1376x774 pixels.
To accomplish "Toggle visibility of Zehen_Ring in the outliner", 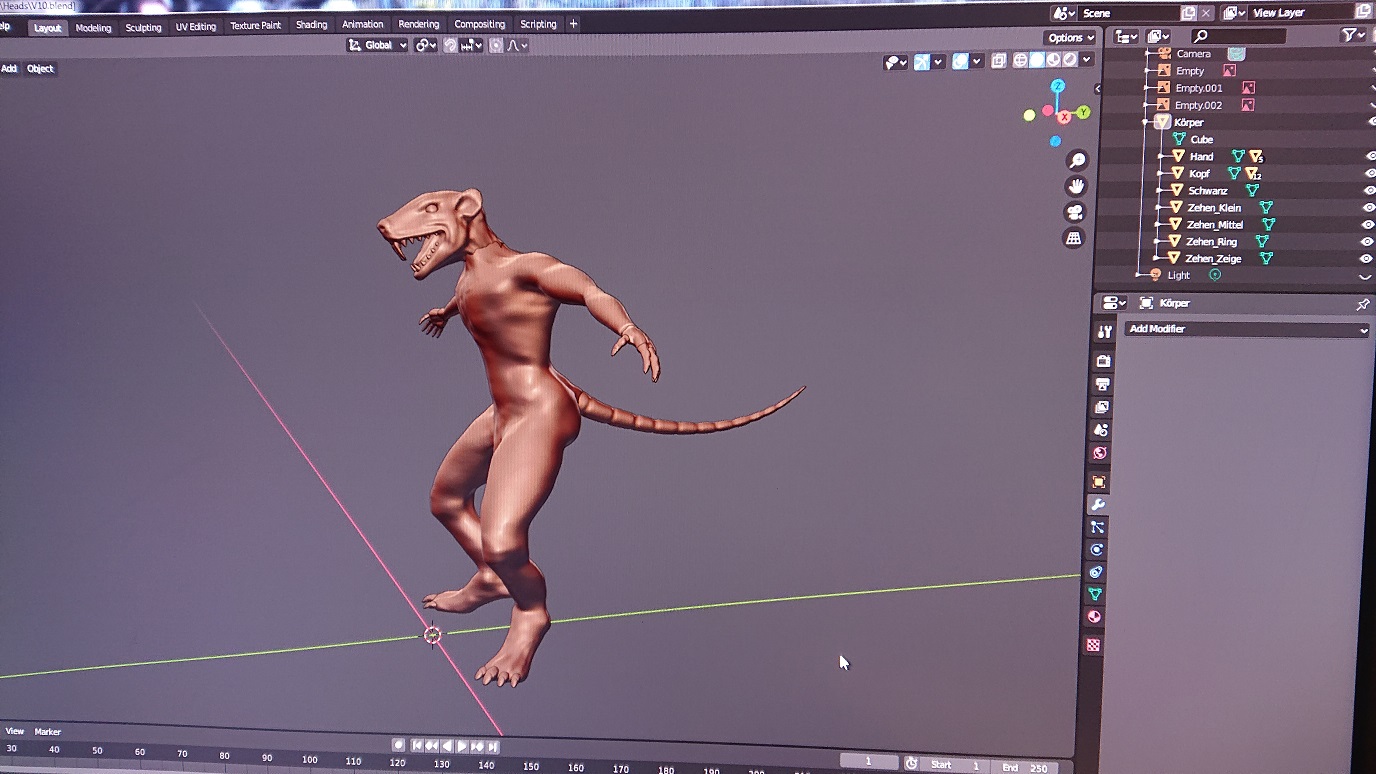I will click(1367, 242).
